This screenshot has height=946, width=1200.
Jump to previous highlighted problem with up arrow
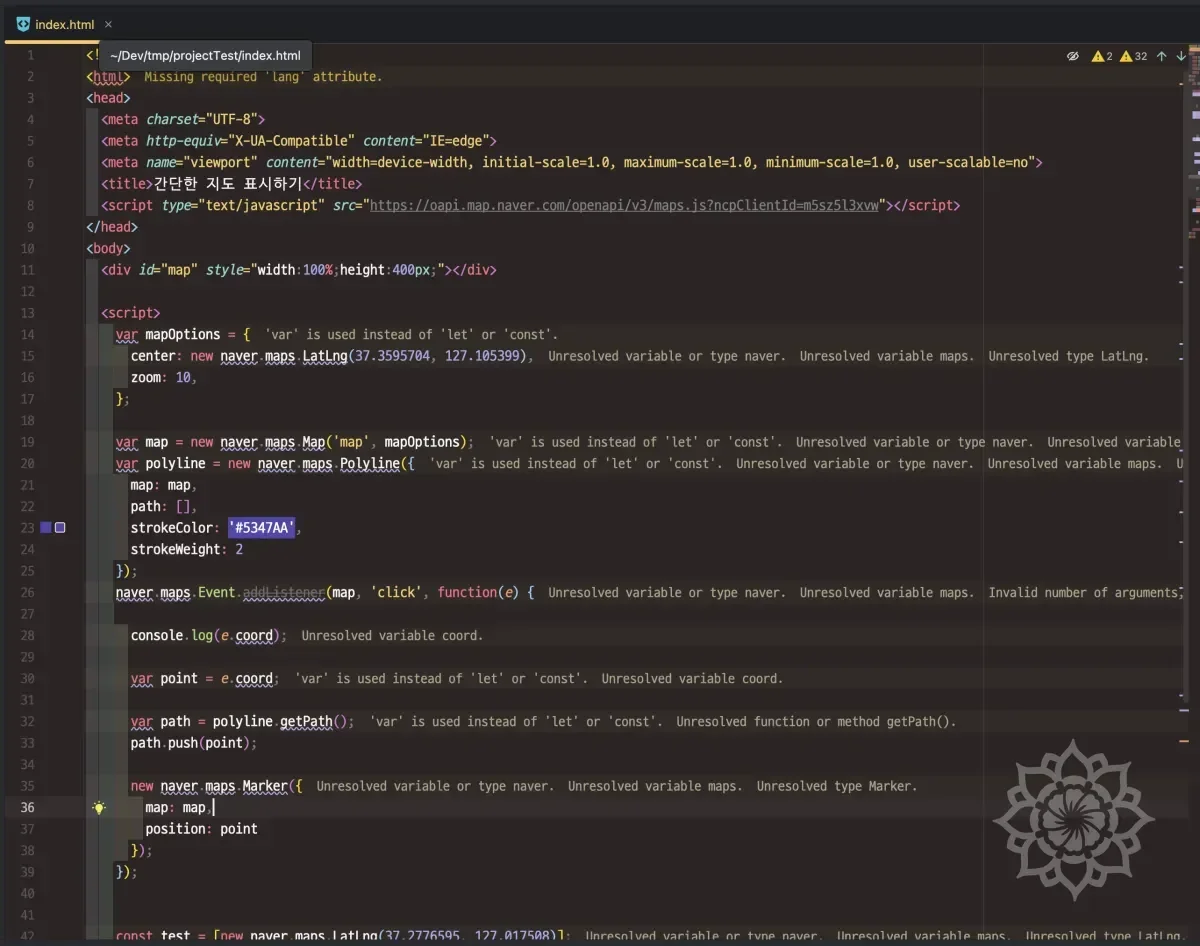click(1161, 57)
